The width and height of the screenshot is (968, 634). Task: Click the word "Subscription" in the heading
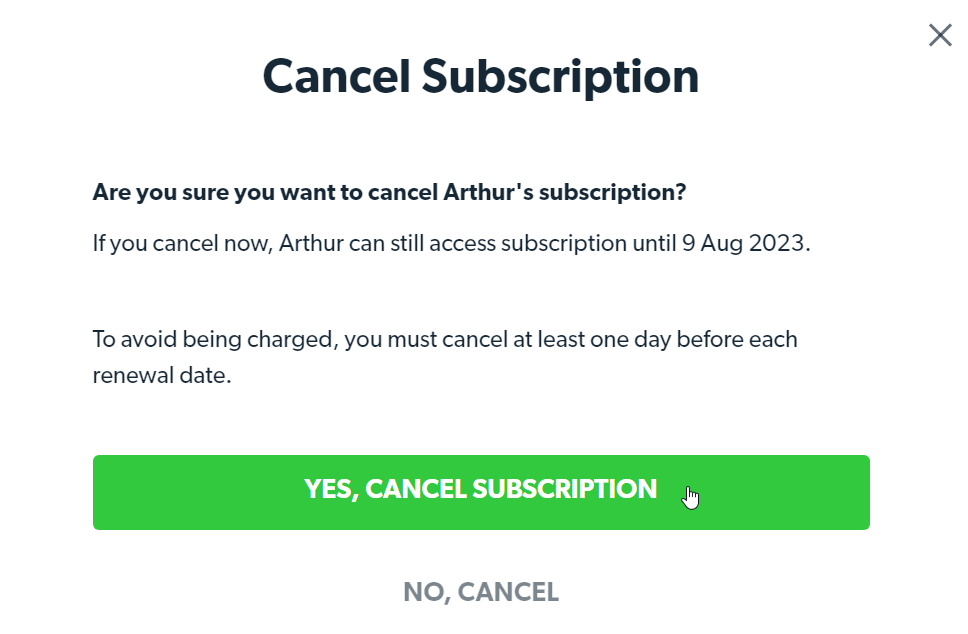tap(559, 77)
